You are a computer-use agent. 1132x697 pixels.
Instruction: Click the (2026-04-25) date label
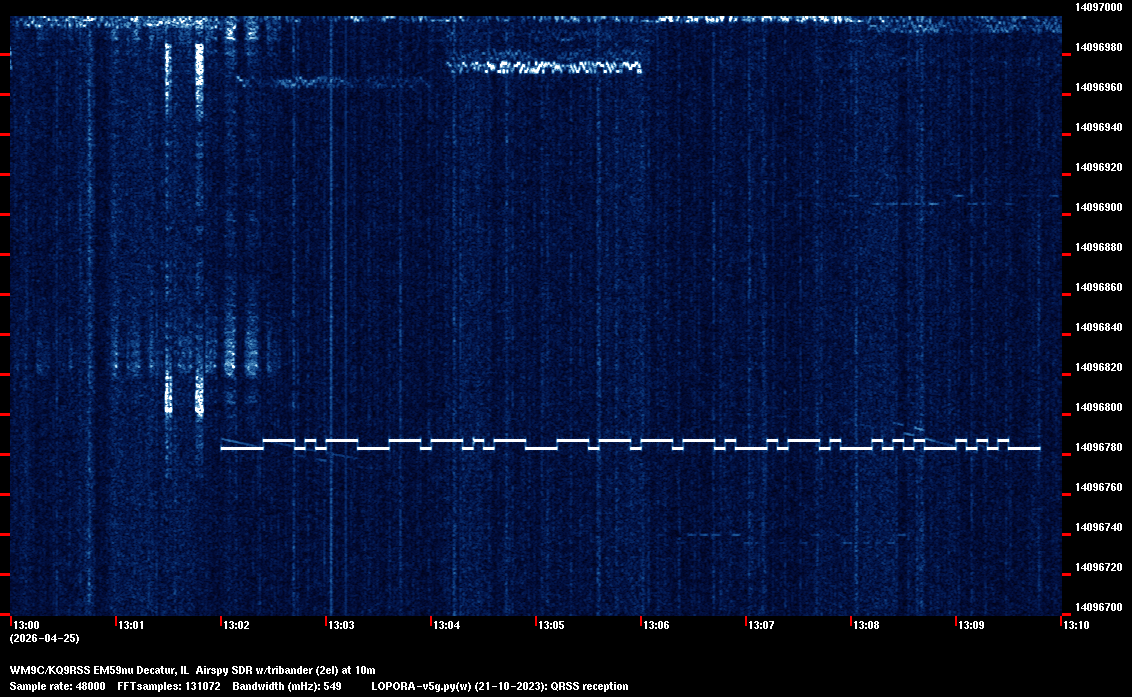44,637
